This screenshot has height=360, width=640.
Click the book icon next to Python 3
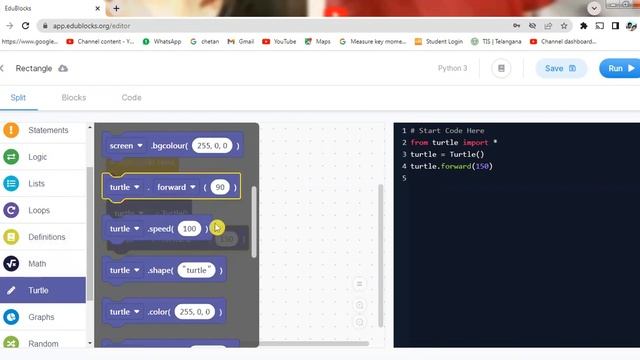click(x=501, y=68)
